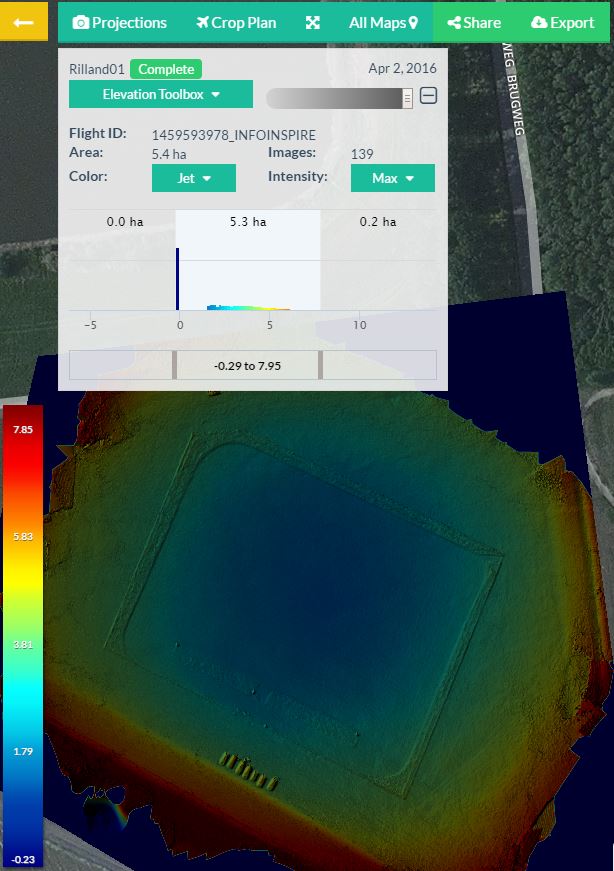Collapse the panel with minus icon
614x871 pixels.
click(429, 96)
